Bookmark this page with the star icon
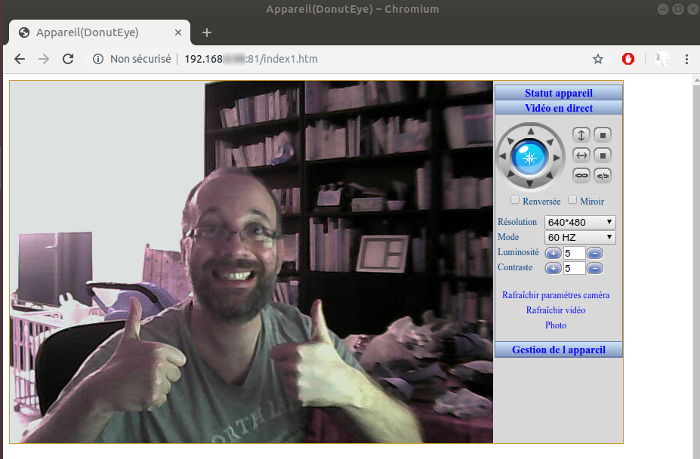This screenshot has height=459, width=700. click(598, 59)
